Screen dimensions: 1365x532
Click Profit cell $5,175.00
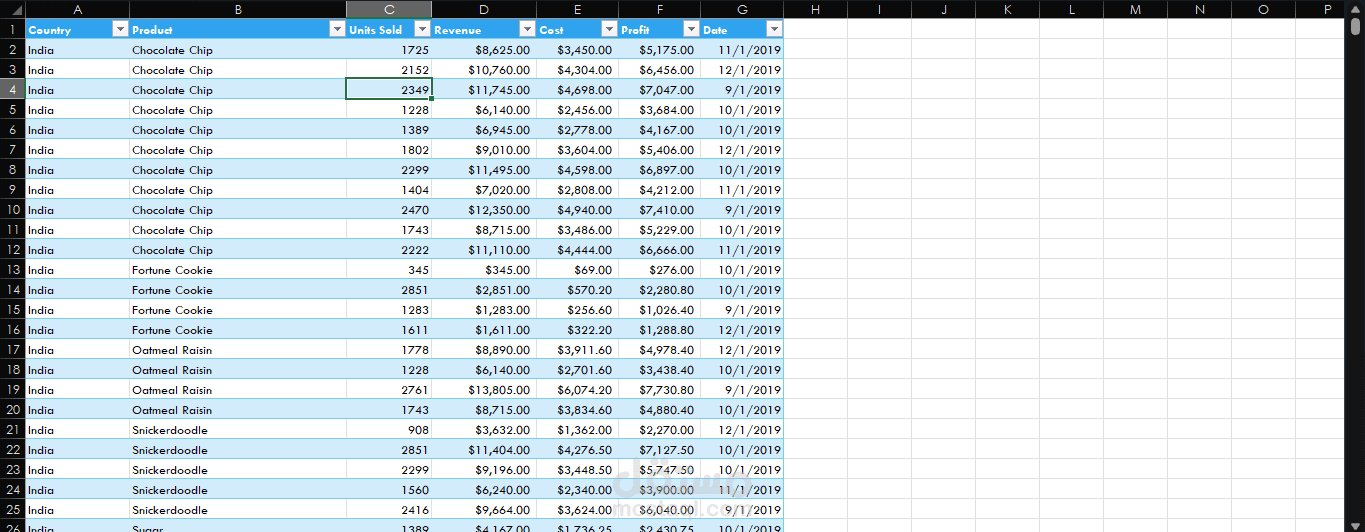(x=659, y=49)
